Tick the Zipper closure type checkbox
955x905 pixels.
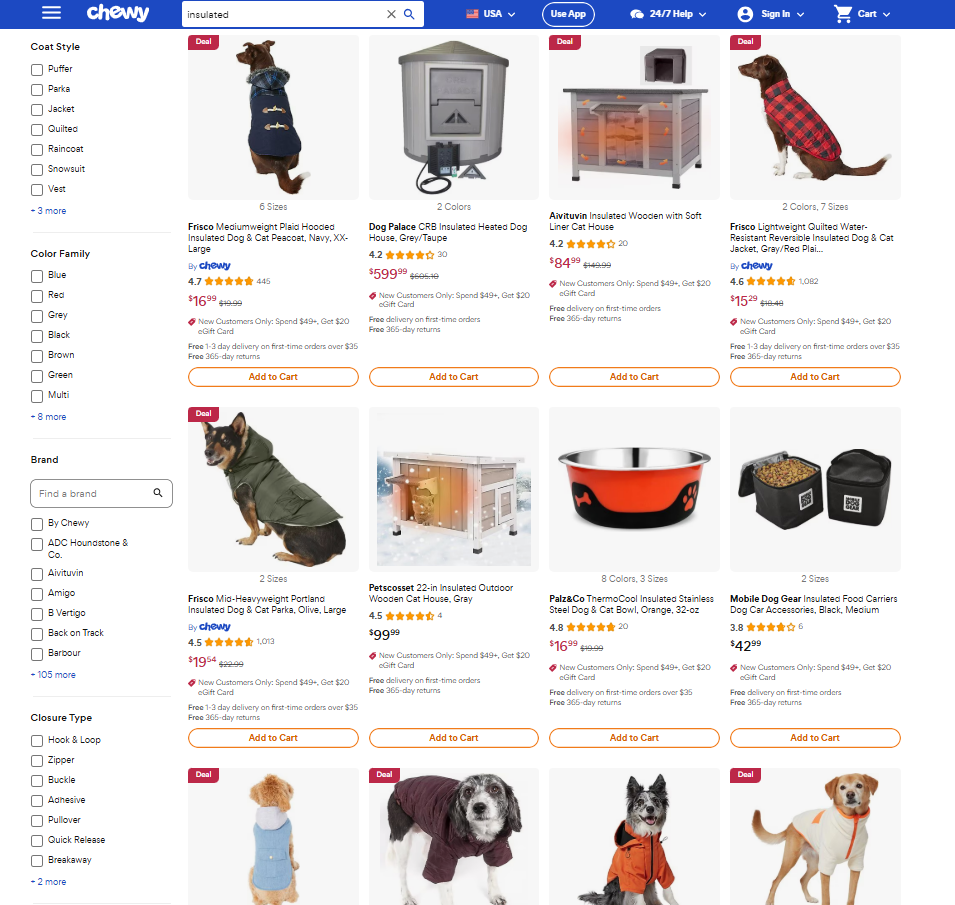click(37, 761)
